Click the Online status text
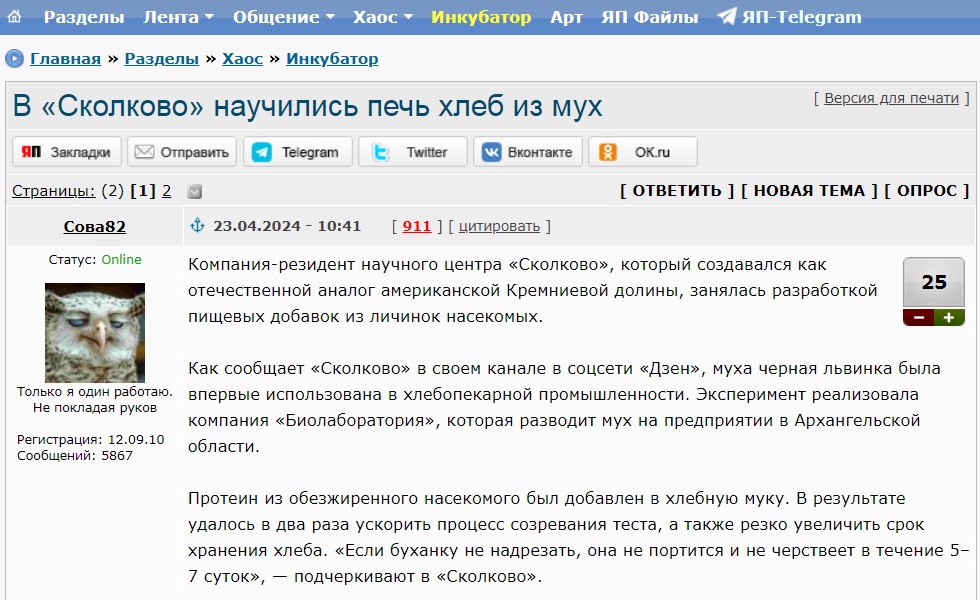Viewport: 980px width, 600px height. [121, 259]
